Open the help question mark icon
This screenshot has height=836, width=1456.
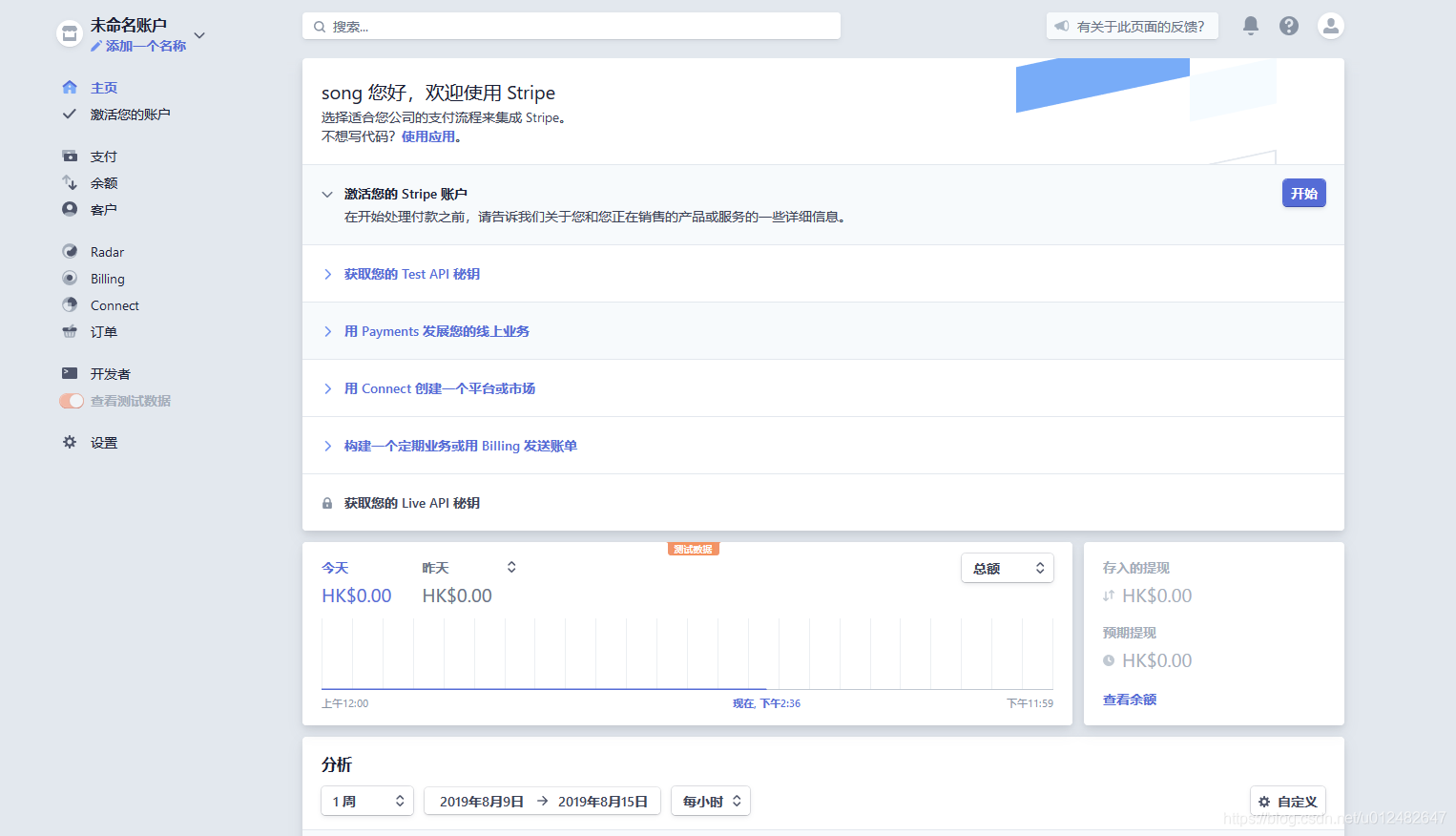pos(1289,26)
